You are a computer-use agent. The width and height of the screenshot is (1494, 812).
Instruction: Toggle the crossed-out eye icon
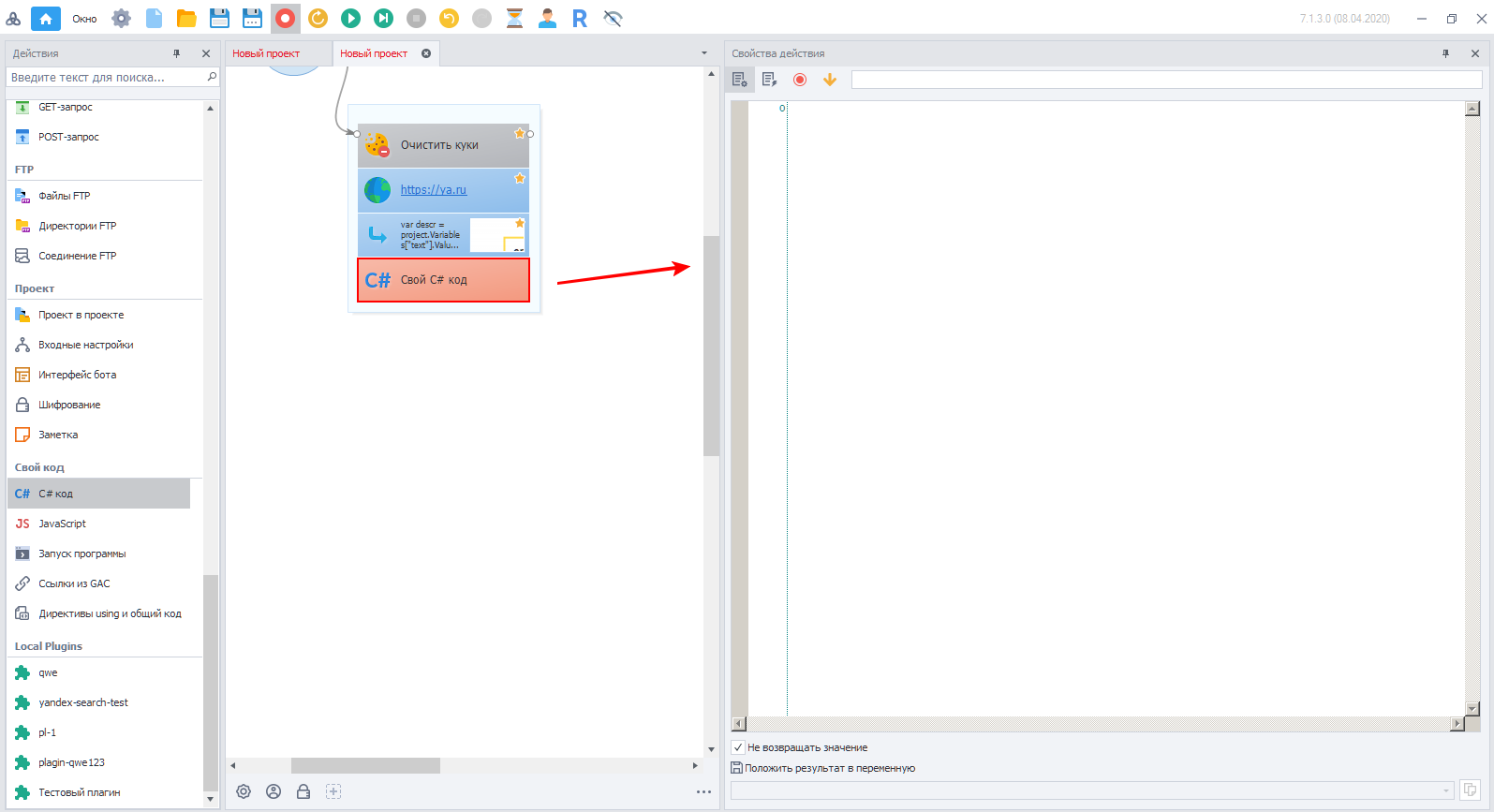[x=614, y=18]
